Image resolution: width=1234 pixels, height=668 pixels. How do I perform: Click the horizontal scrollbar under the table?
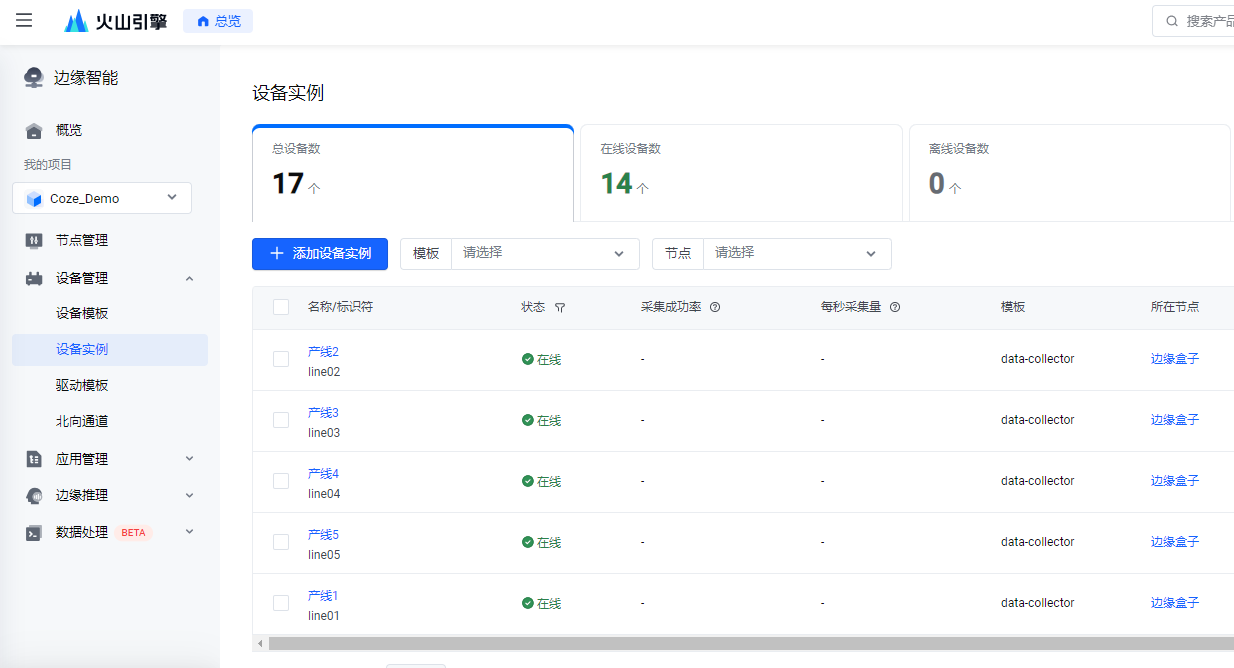coord(700,643)
